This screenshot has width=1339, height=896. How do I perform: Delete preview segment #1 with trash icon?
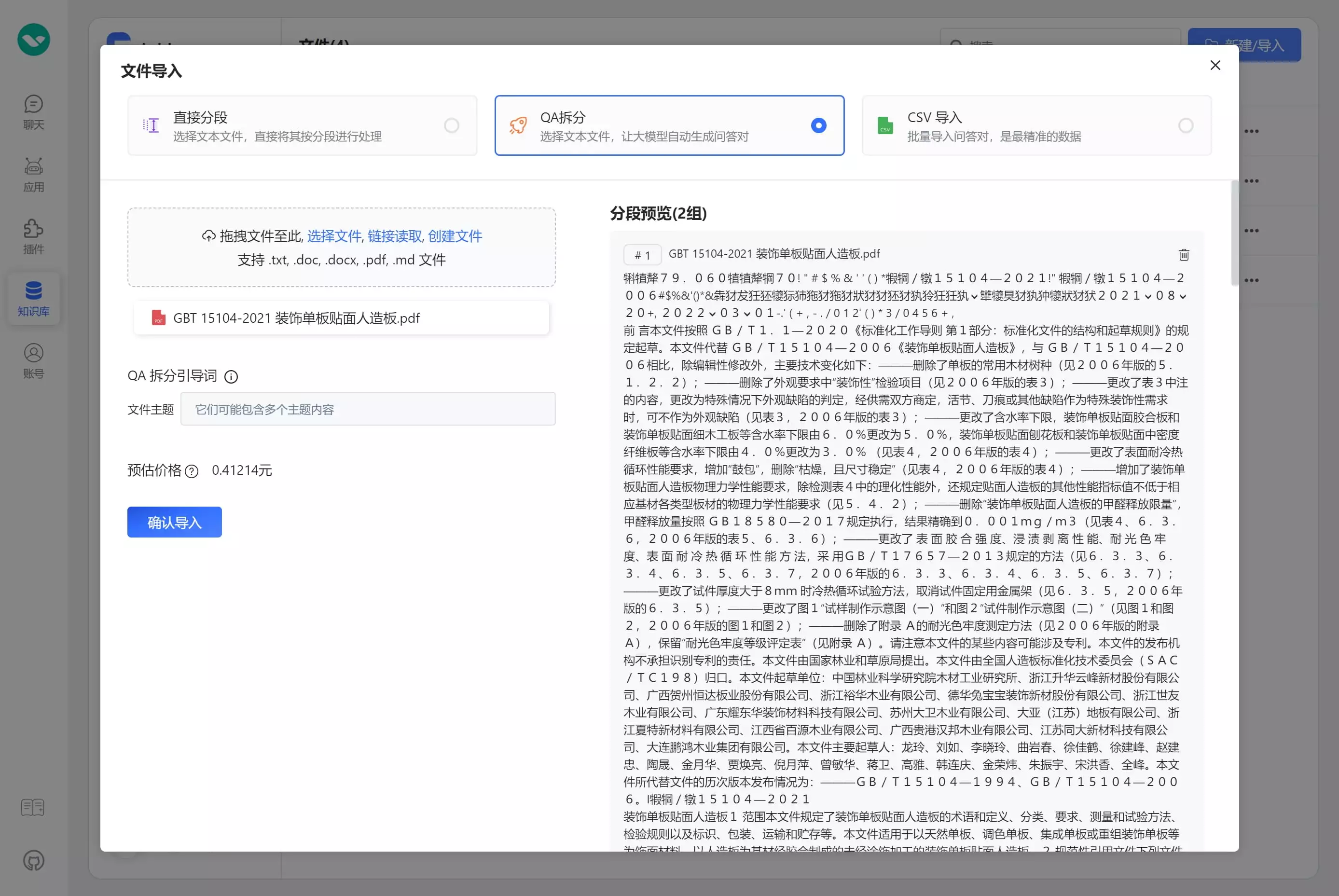(1184, 255)
